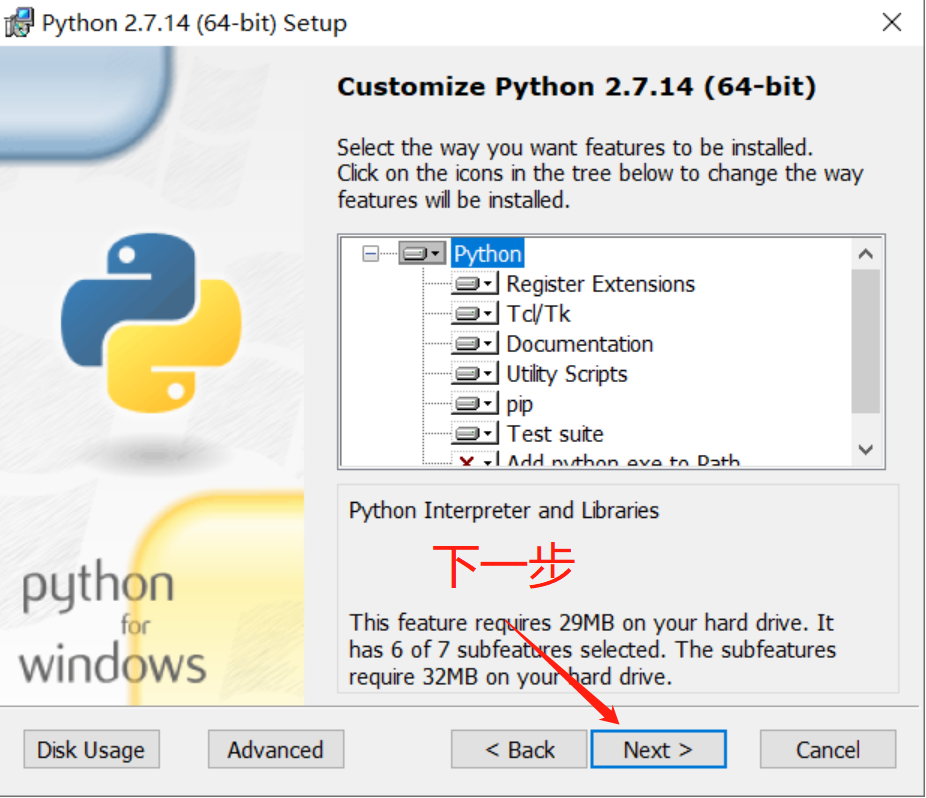Image resolution: width=926 pixels, height=798 pixels.
Task: Click the Python Setup installer title bar icon
Action: point(19,22)
